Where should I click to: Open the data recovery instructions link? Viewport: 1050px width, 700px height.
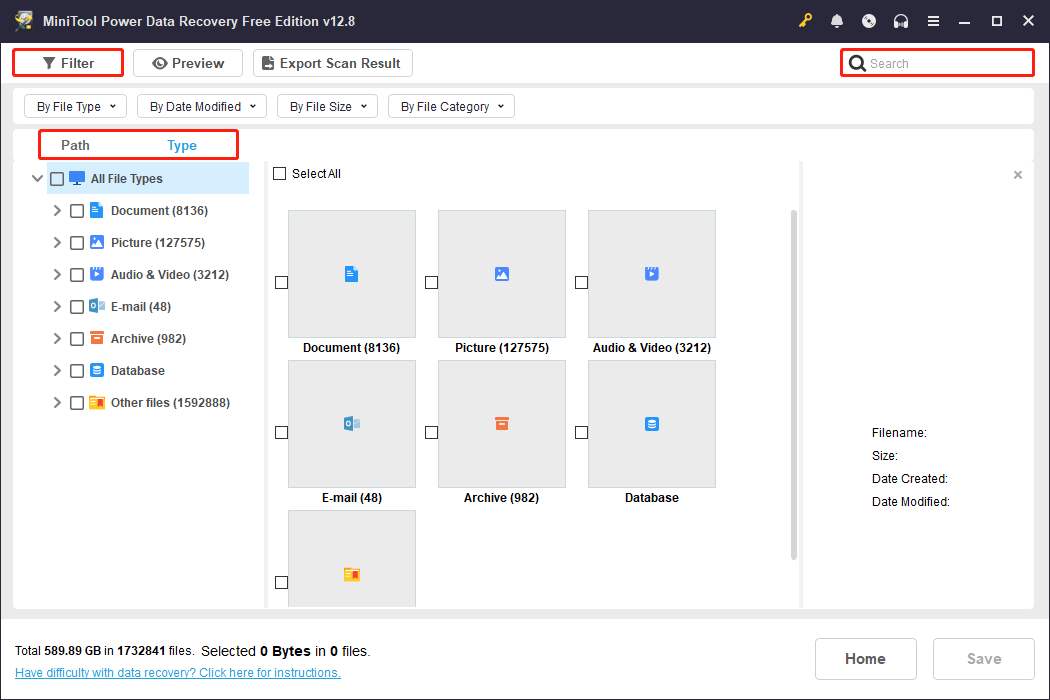click(177, 672)
